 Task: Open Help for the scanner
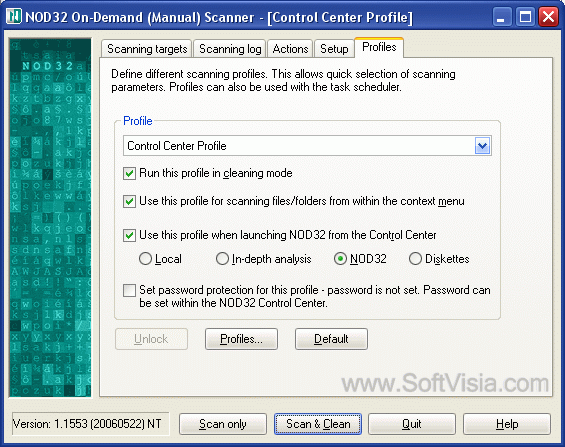507,424
